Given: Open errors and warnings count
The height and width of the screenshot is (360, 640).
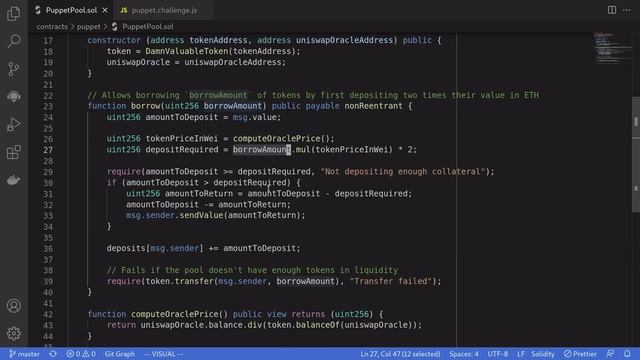Looking at the screenshot, I should 81,354.
